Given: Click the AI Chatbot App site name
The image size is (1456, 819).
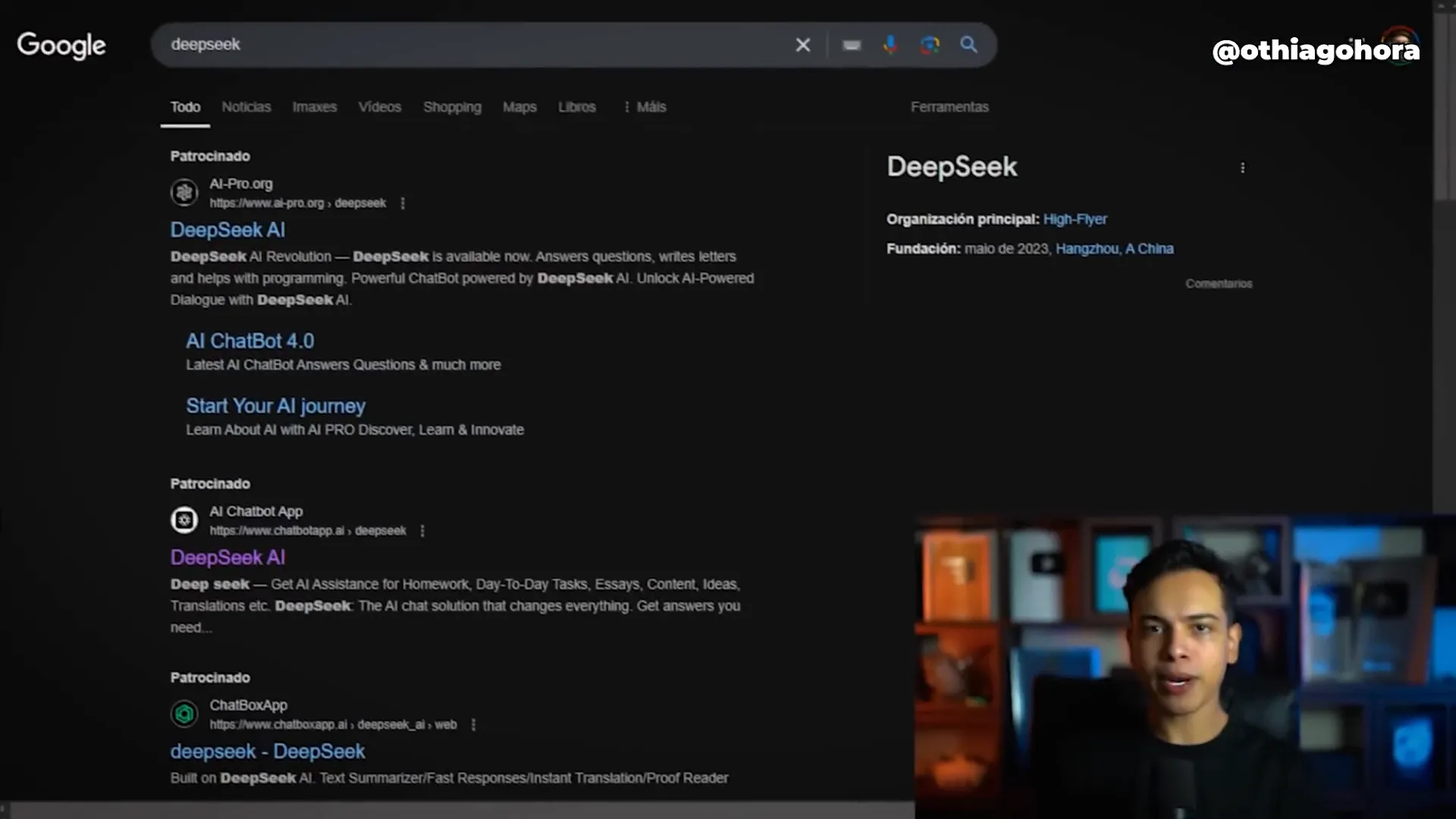Looking at the screenshot, I should [256, 511].
